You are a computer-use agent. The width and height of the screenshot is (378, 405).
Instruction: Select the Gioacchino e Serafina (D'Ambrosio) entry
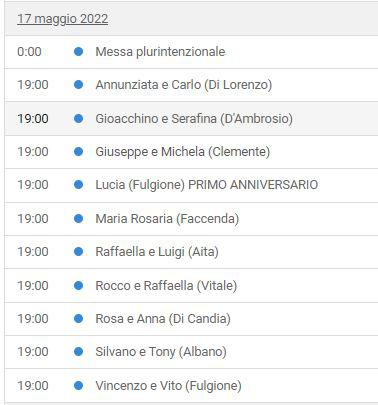click(194, 119)
